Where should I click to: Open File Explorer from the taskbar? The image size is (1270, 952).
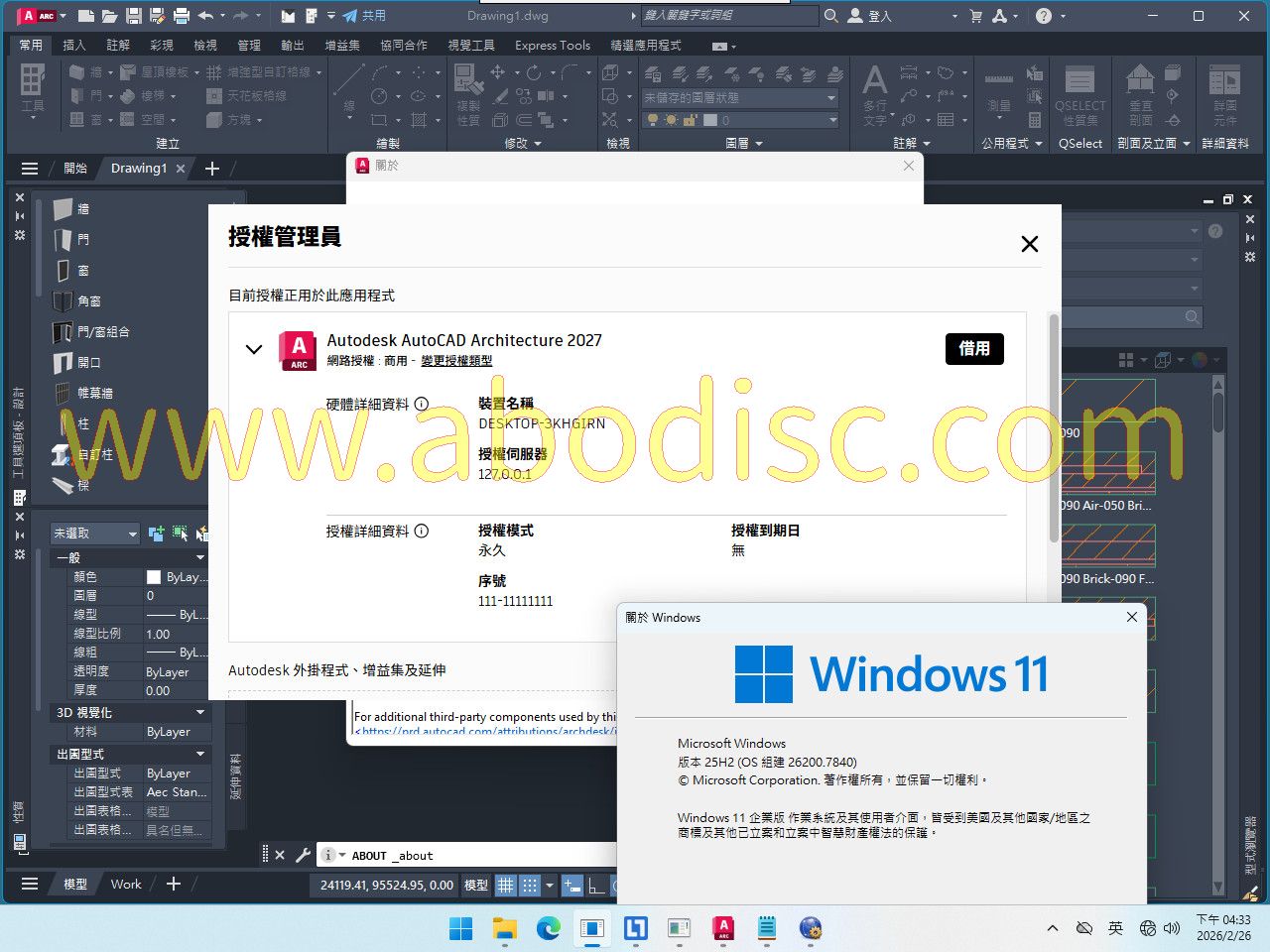point(505,928)
